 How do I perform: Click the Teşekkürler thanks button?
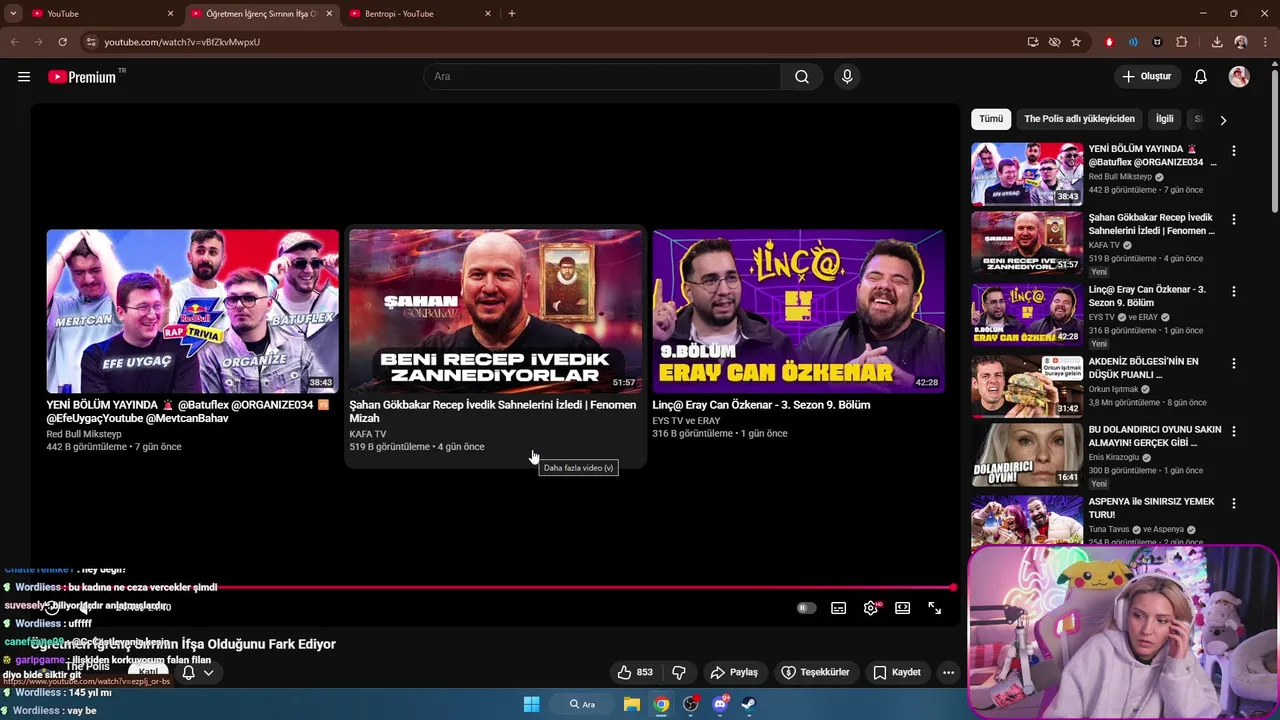[x=815, y=672]
